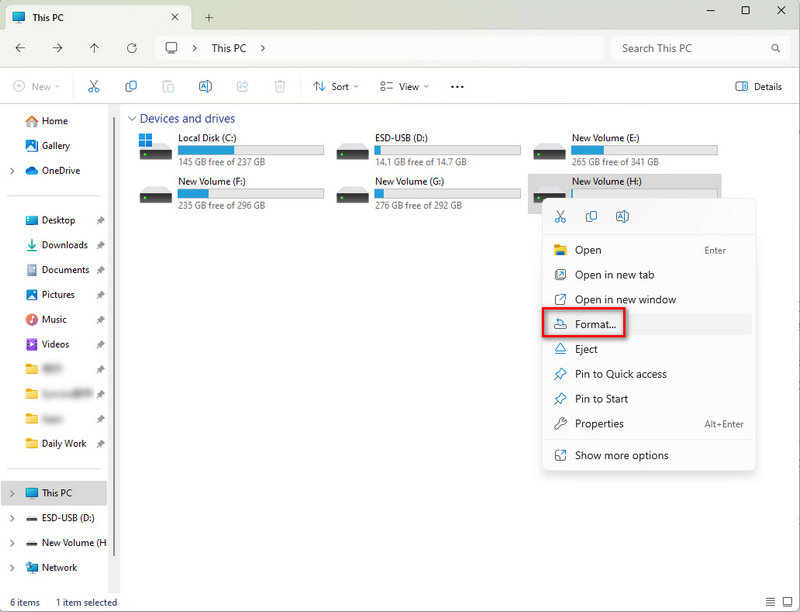This screenshot has width=800, height=612.
Task: Go up one folder level with the Up arrow
Action: pyautogui.click(x=94, y=48)
